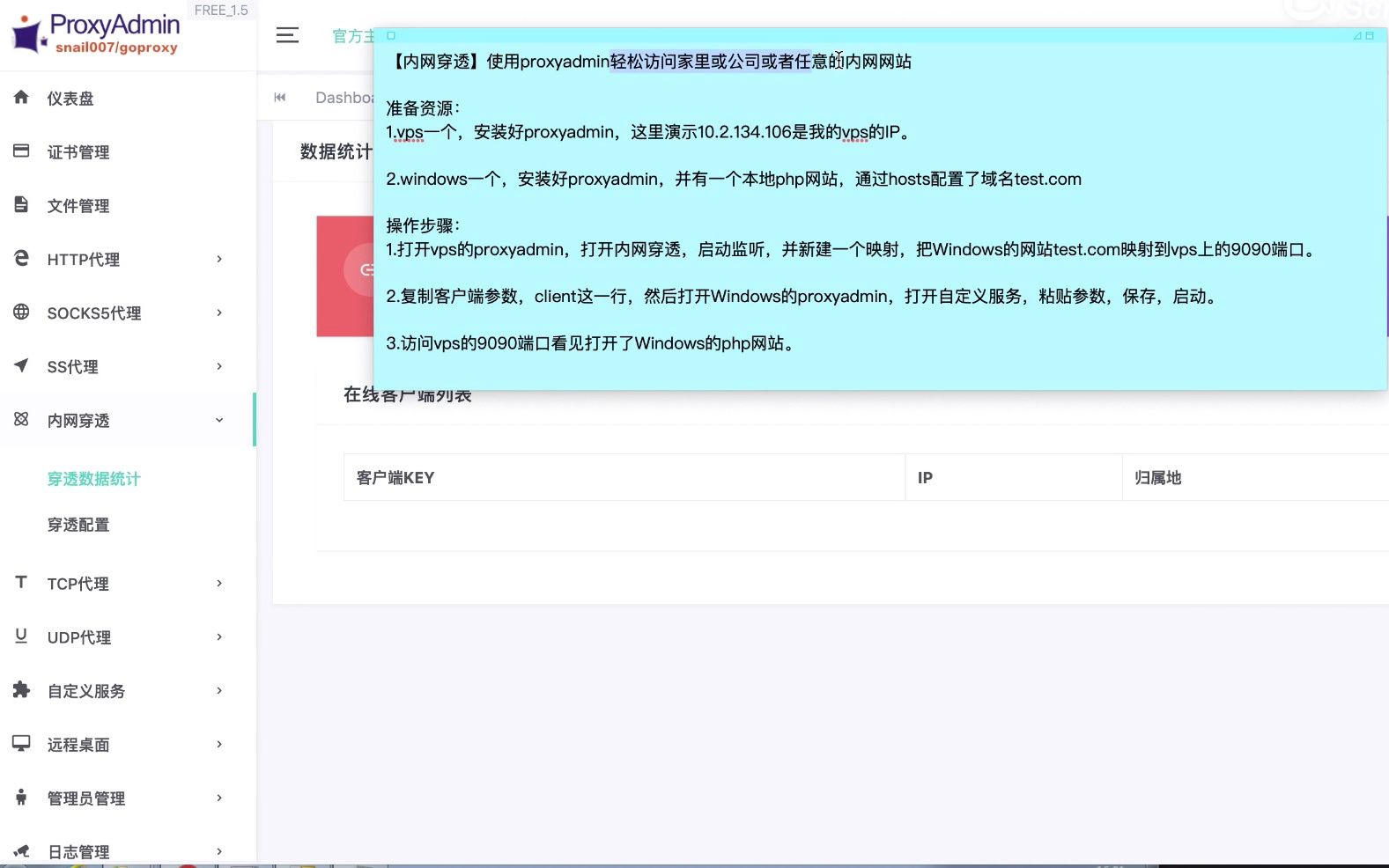Click note line mentioning 10.2.134.106
The image size is (1389, 868).
(x=648, y=132)
